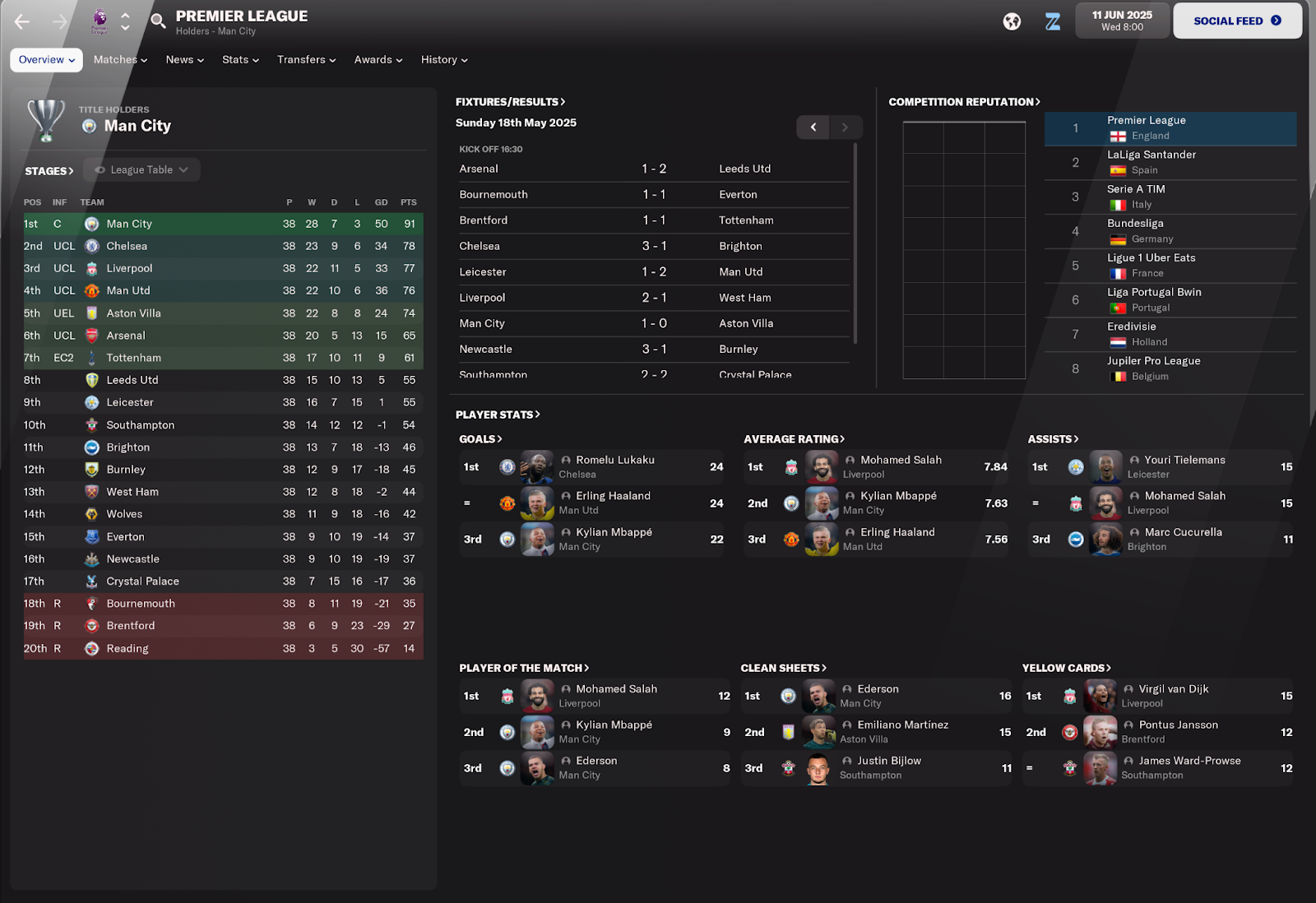Click the Premier League logo in header

tap(100, 21)
